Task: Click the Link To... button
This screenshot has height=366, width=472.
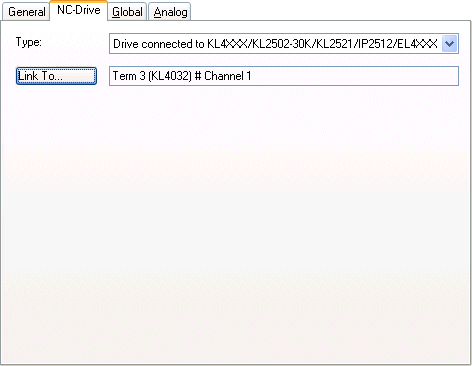Action: point(56,76)
